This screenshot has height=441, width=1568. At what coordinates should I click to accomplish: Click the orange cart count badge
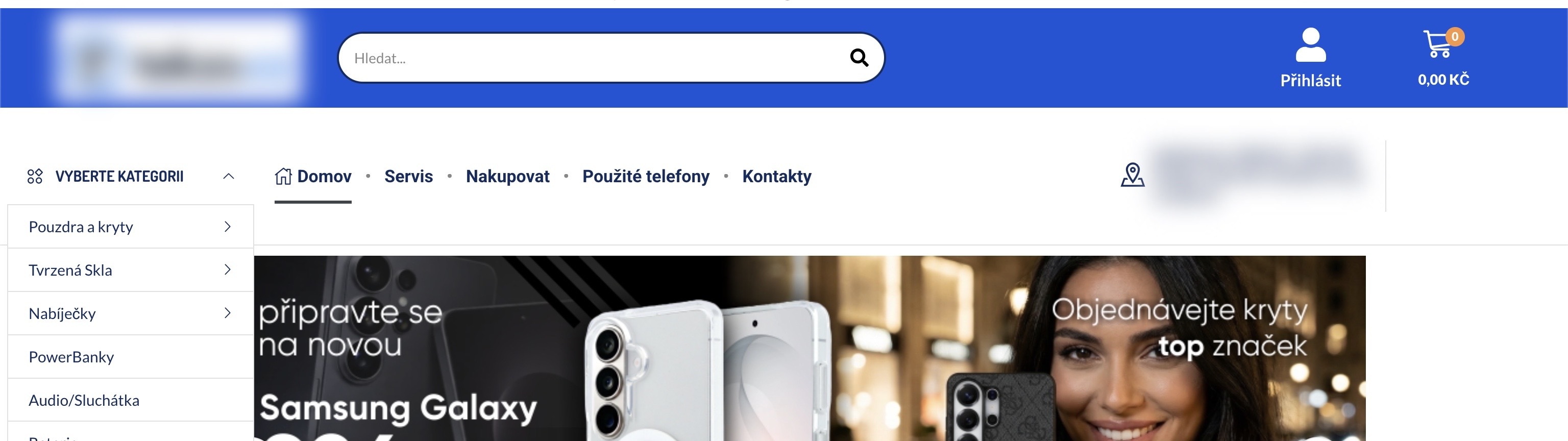(x=1454, y=37)
